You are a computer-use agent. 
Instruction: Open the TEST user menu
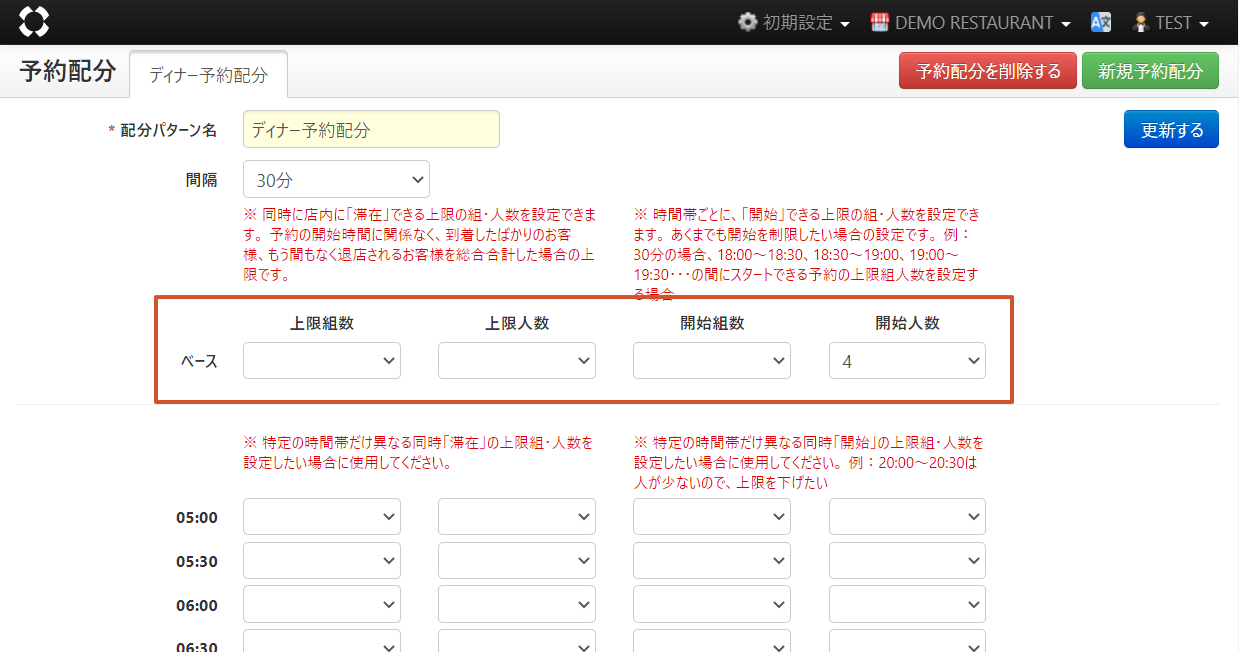(x=1170, y=22)
